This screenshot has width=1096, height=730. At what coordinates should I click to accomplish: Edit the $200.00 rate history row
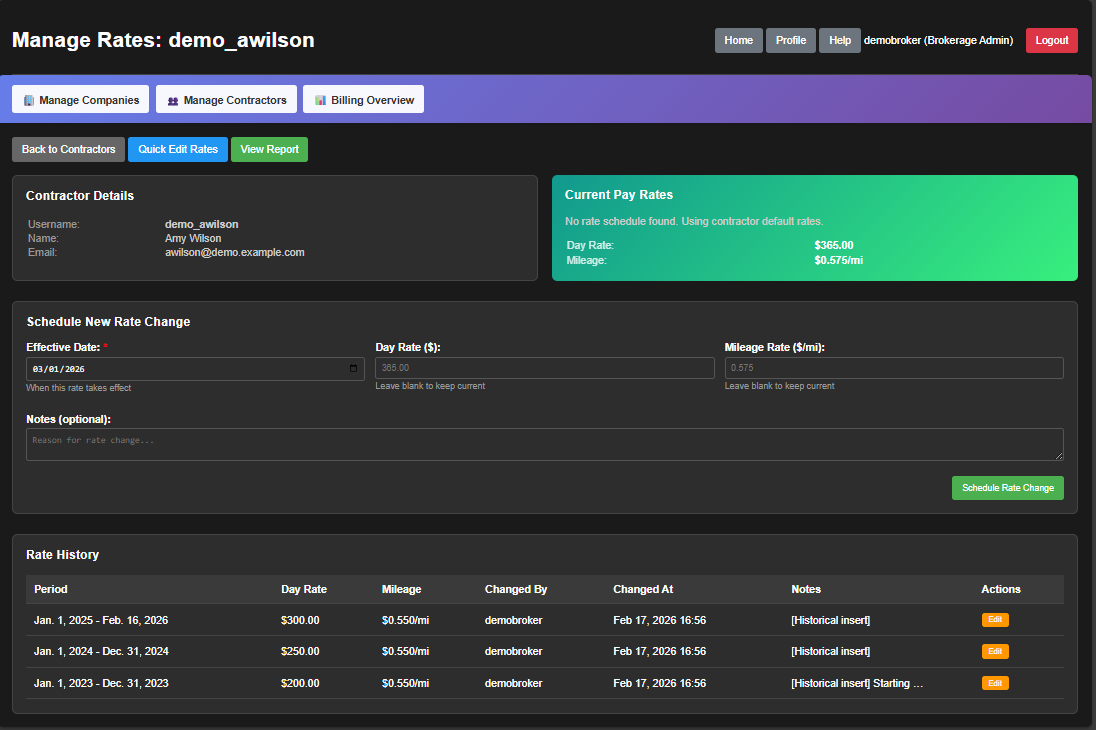(x=994, y=684)
